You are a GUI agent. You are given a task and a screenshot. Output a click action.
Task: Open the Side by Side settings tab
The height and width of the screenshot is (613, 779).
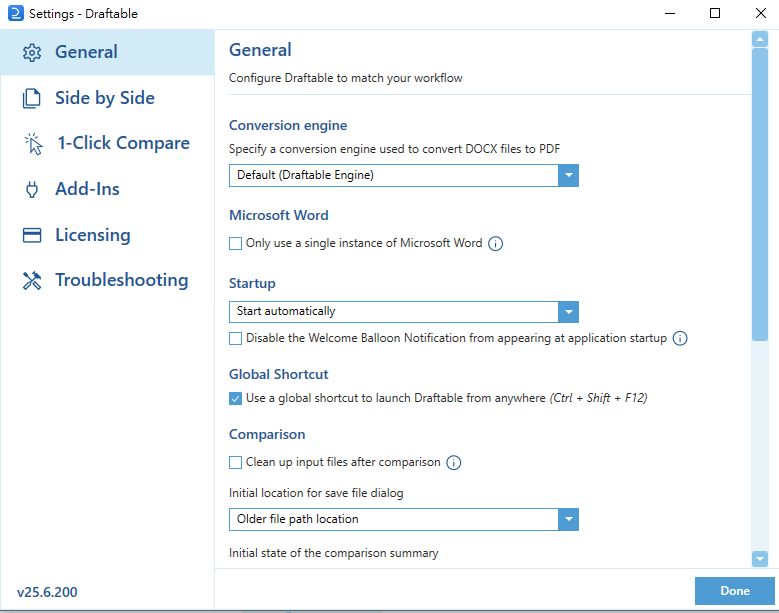coord(107,98)
